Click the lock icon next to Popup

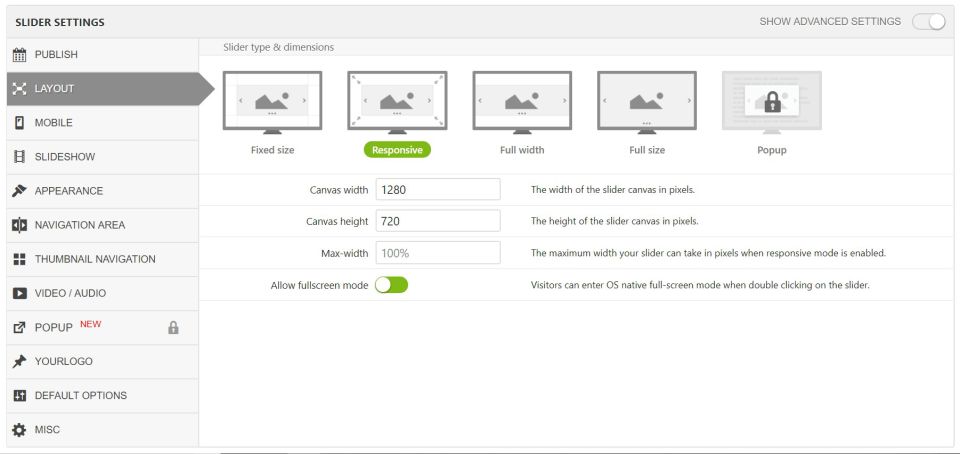tap(173, 327)
